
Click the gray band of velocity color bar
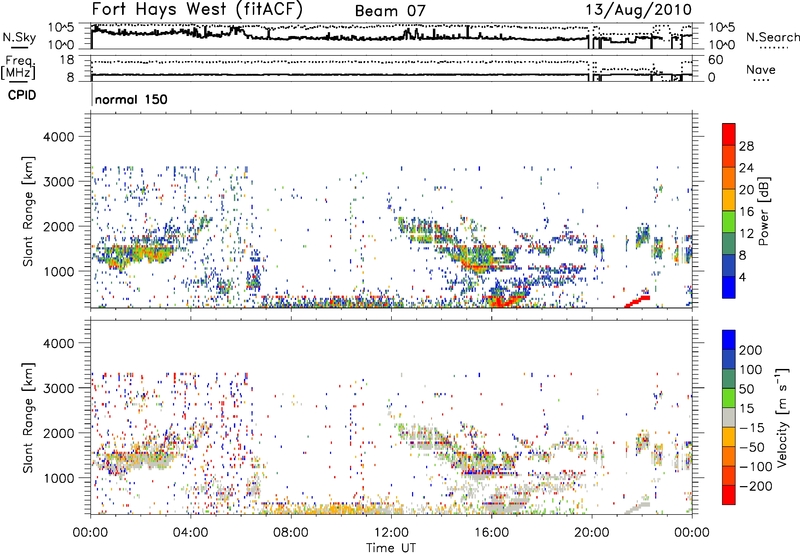[x=729, y=418]
